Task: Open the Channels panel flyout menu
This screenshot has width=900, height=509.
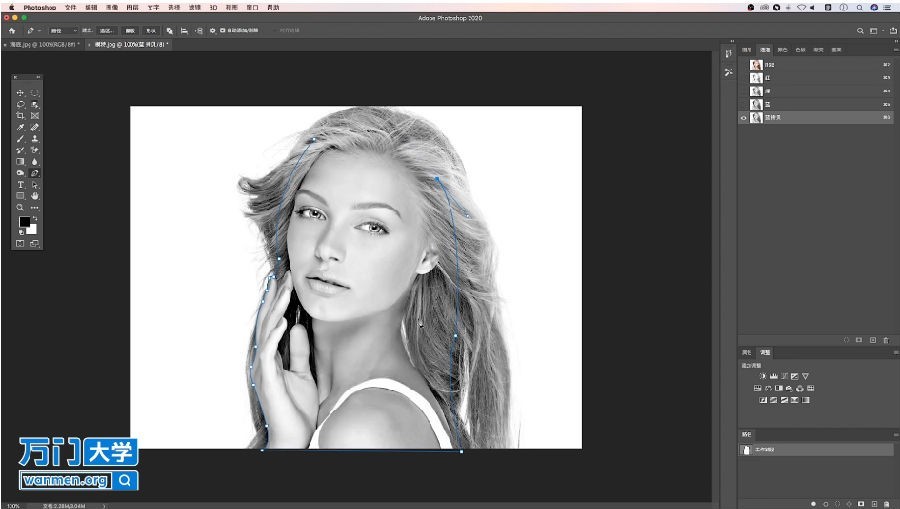Action: tap(896, 50)
